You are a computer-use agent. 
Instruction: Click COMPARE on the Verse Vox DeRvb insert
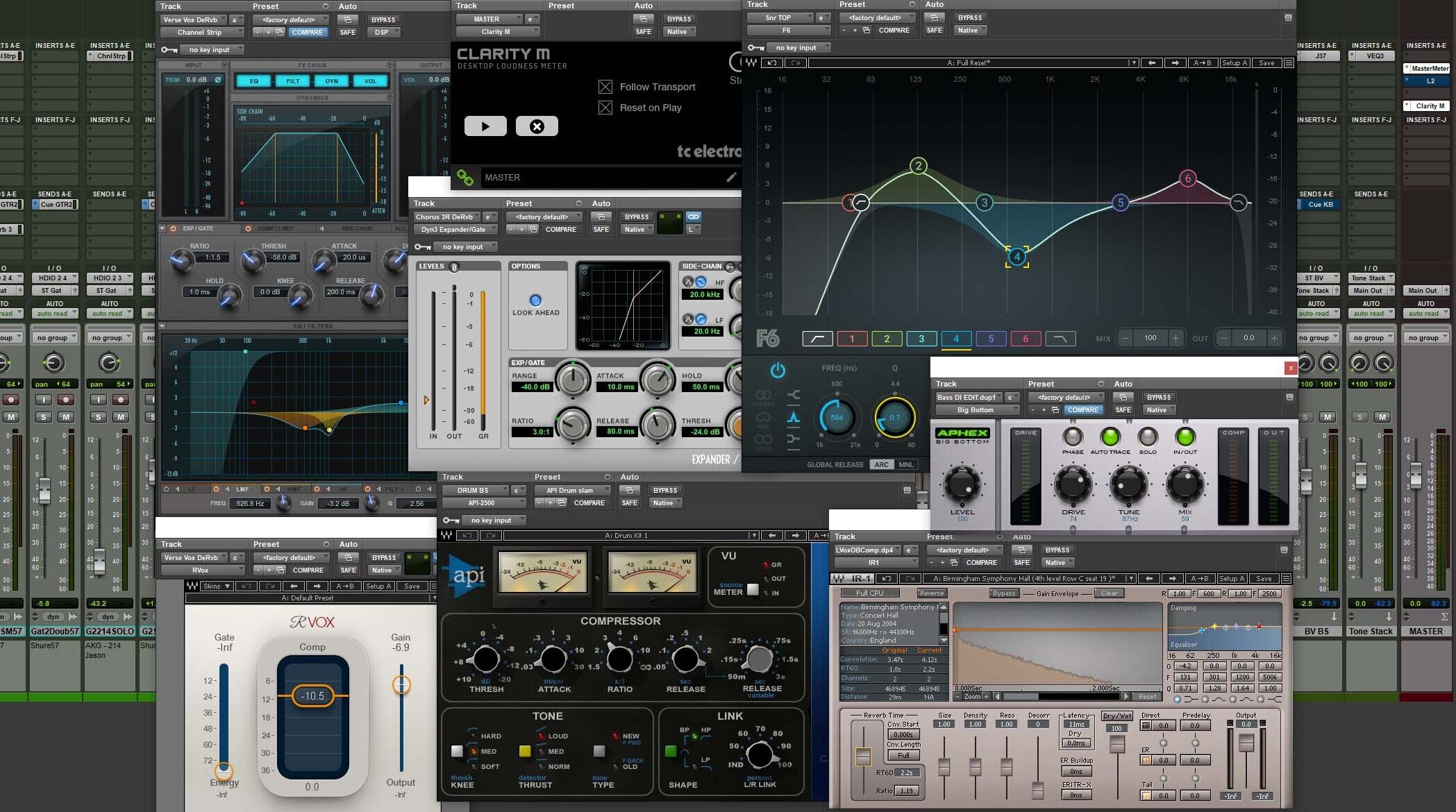click(307, 32)
